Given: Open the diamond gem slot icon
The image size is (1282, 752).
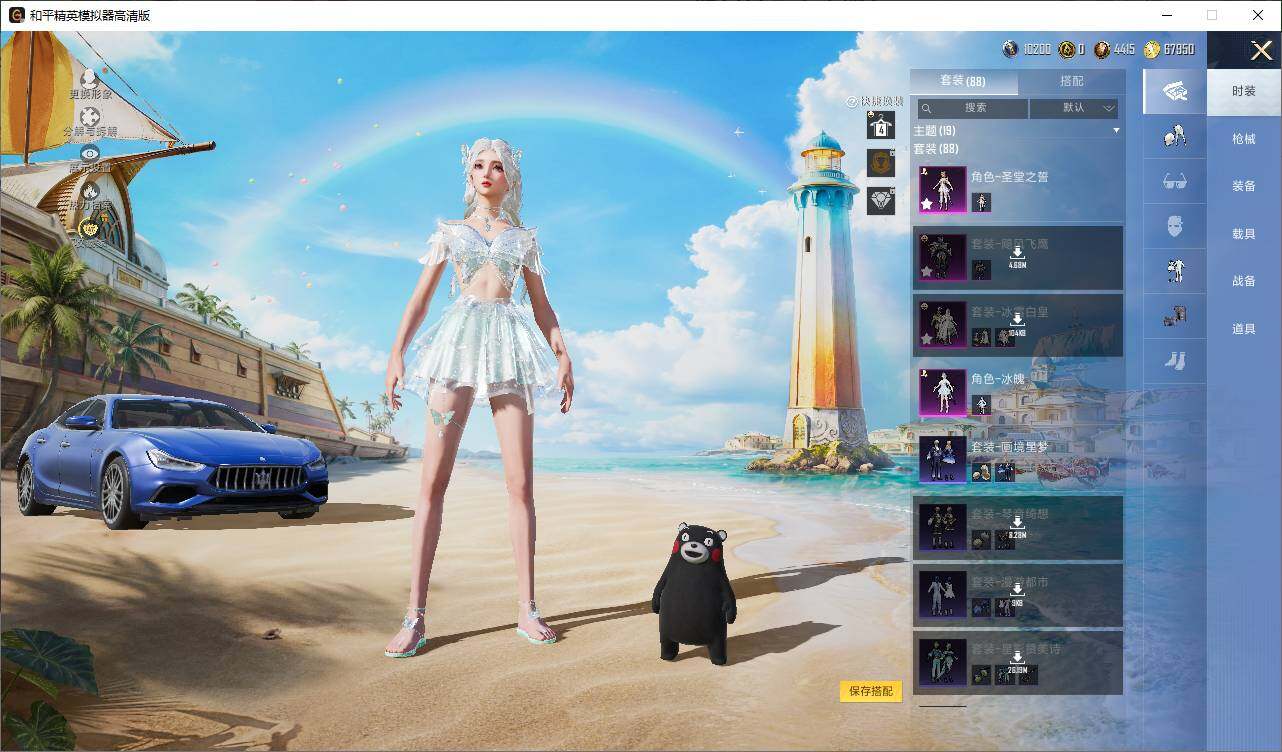Looking at the screenshot, I should pyautogui.click(x=881, y=200).
